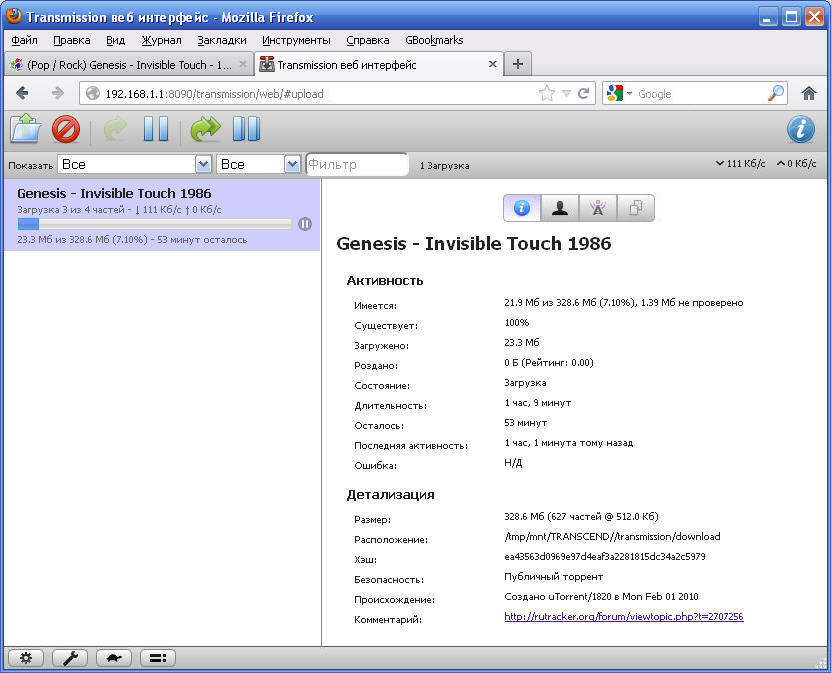Viewport: 832px width, 673px height.
Task: Open preferences with the wrench button
Action: pos(70,658)
